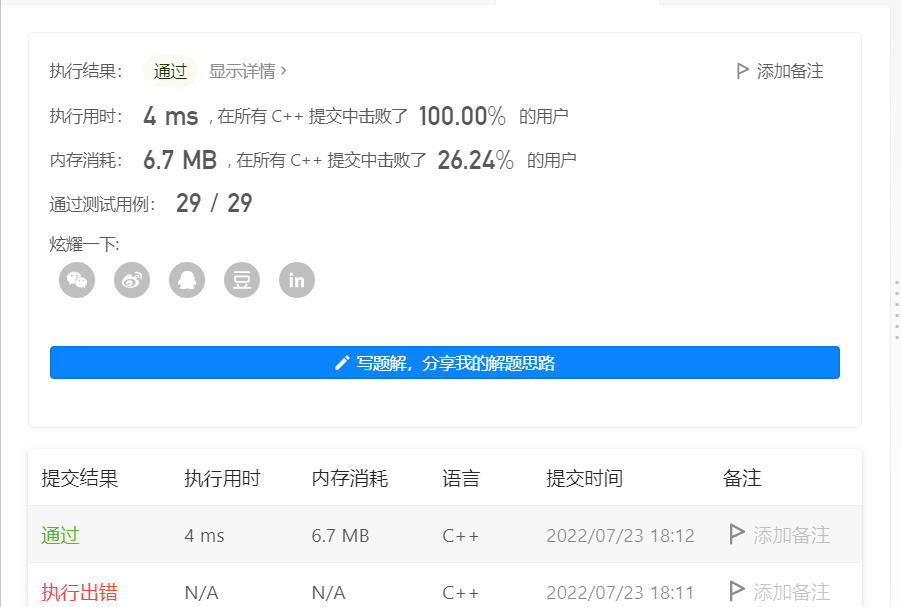Click the 炫耀一下 label
901x607 pixels.
[x=84, y=244]
